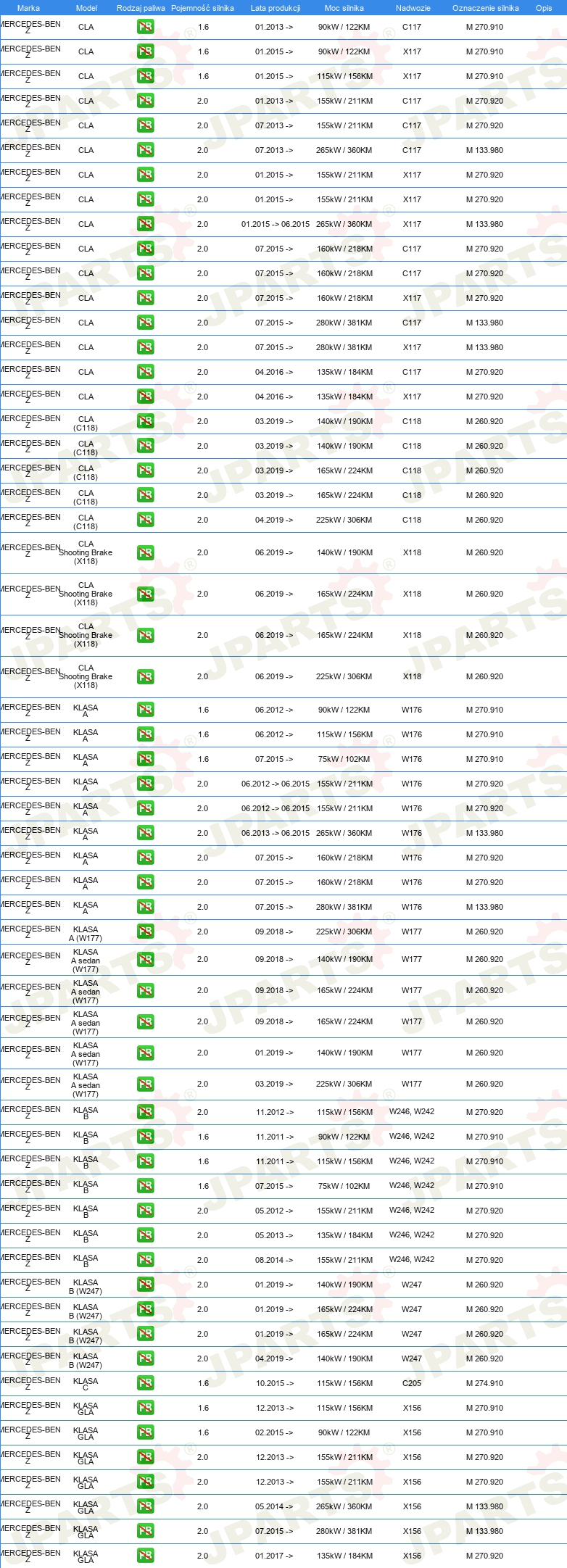Image resolution: width=567 pixels, height=1568 pixels.
Task: Click fuel icon for KLASA GLA 05.2014 265kW
Action: pyautogui.click(x=145, y=1506)
